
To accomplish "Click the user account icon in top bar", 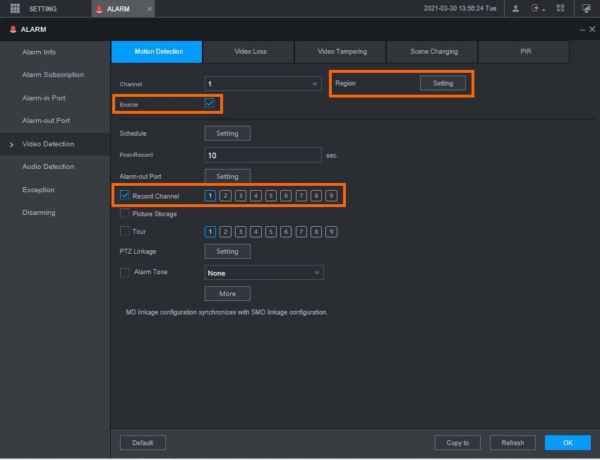I will point(515,8).
